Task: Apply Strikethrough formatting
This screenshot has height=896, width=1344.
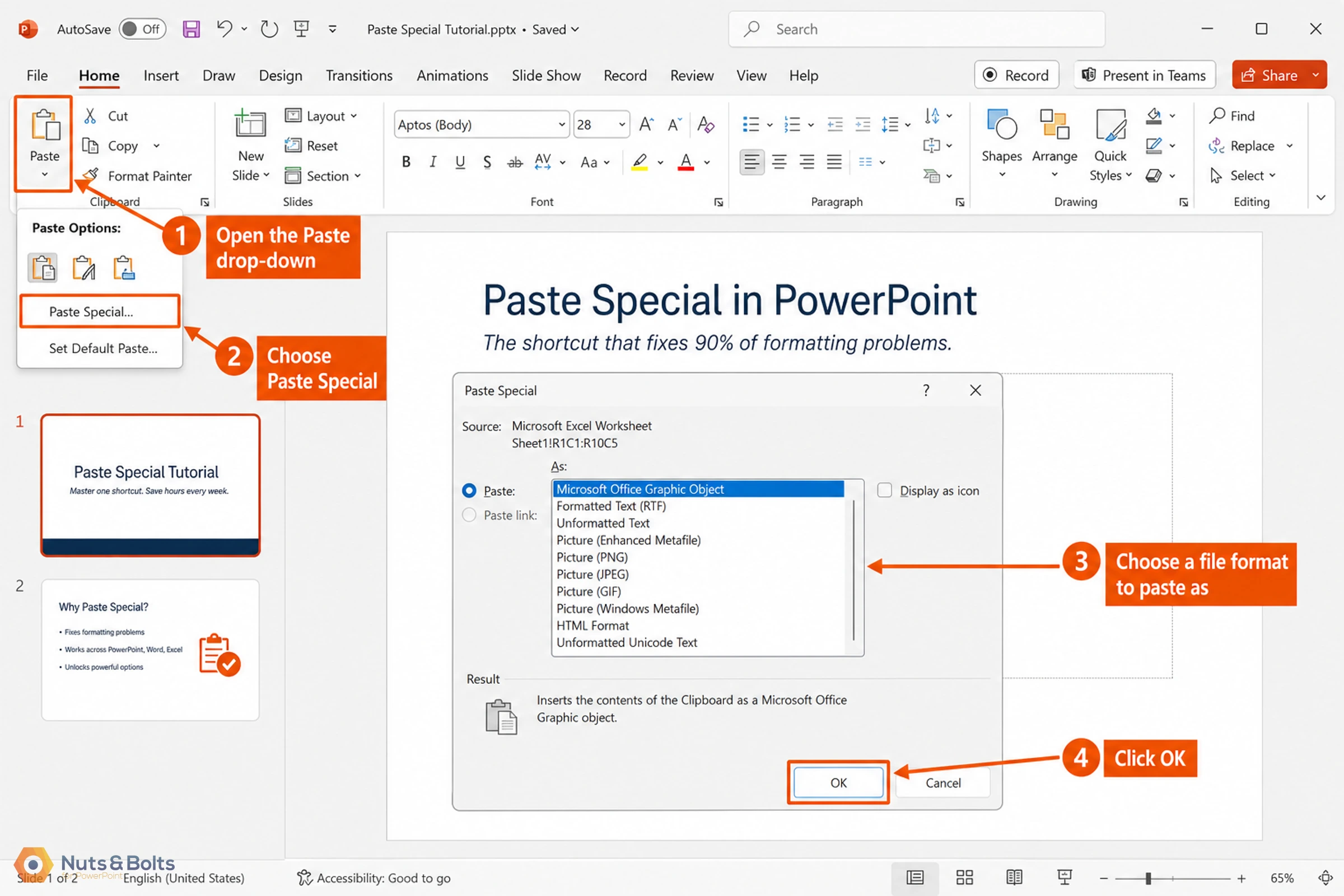Action: [515, 162]
